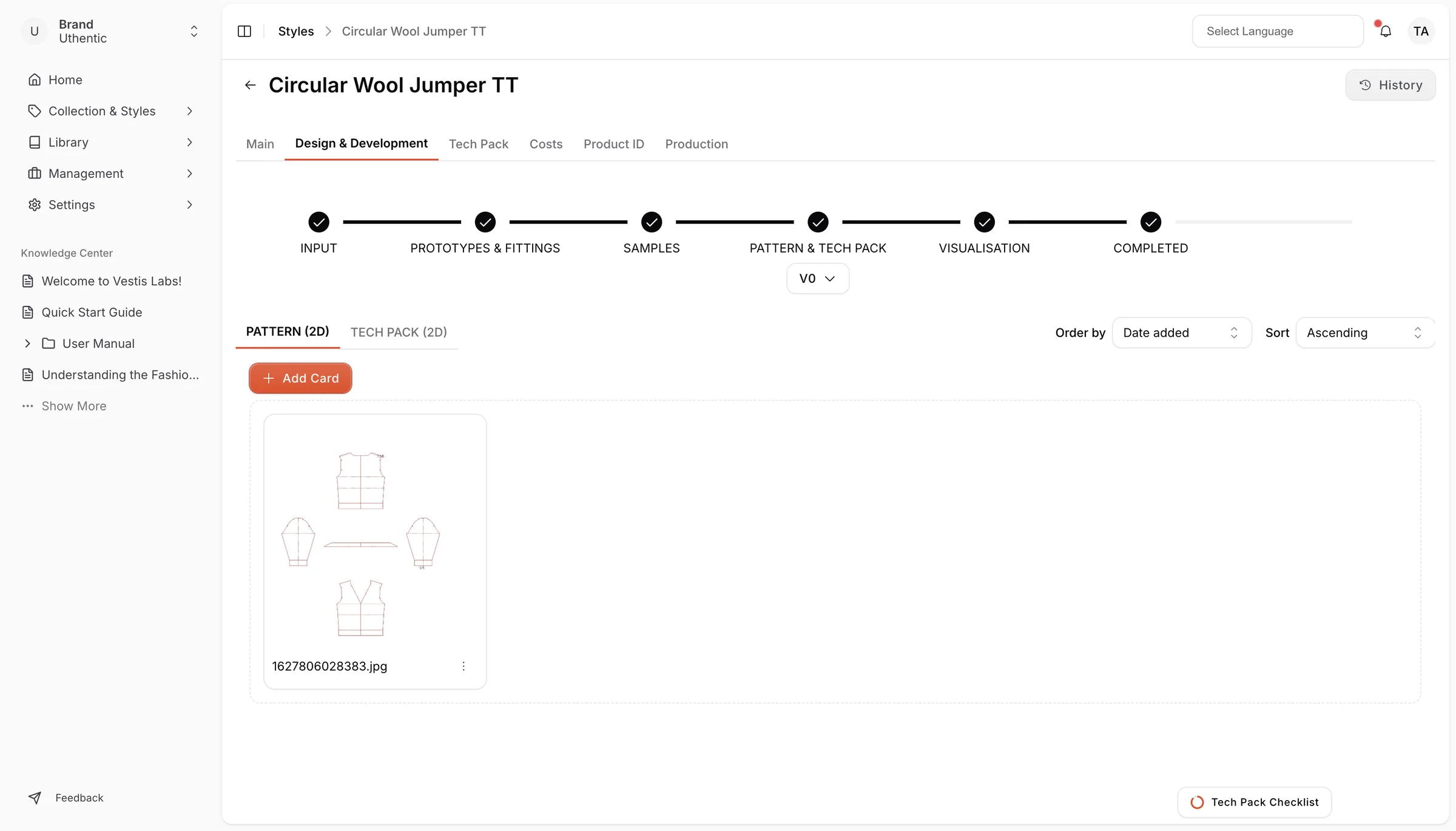
Task: Open the TA user avatar menu
Action: 1421,31
